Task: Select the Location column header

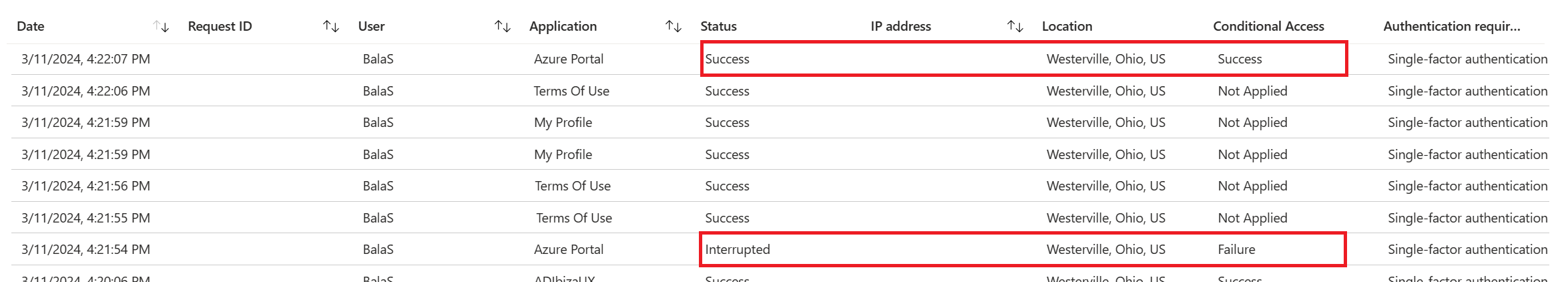Action: click(x=1067, y=27)
